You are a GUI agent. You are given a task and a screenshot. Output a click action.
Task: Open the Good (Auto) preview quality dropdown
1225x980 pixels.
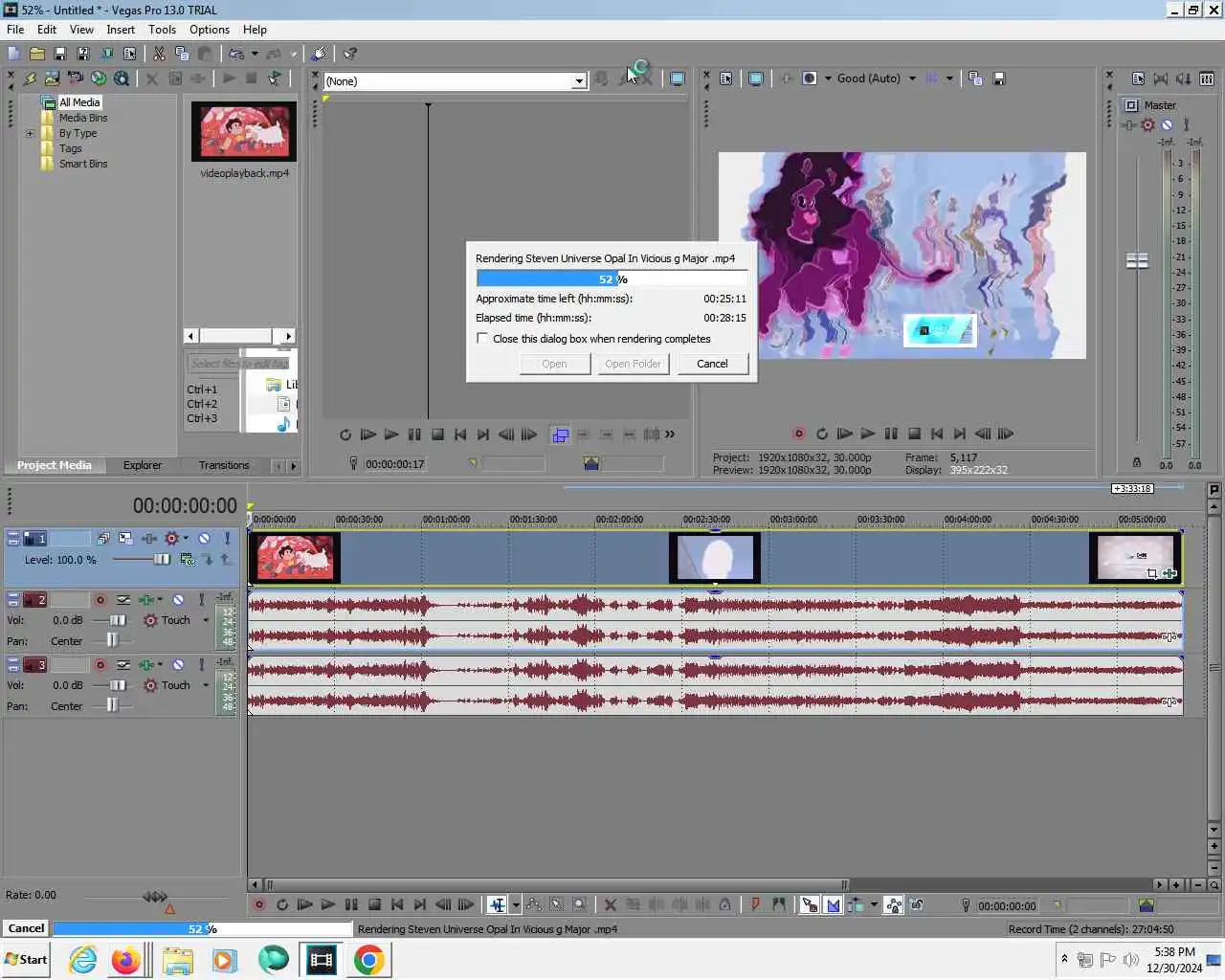912,78
